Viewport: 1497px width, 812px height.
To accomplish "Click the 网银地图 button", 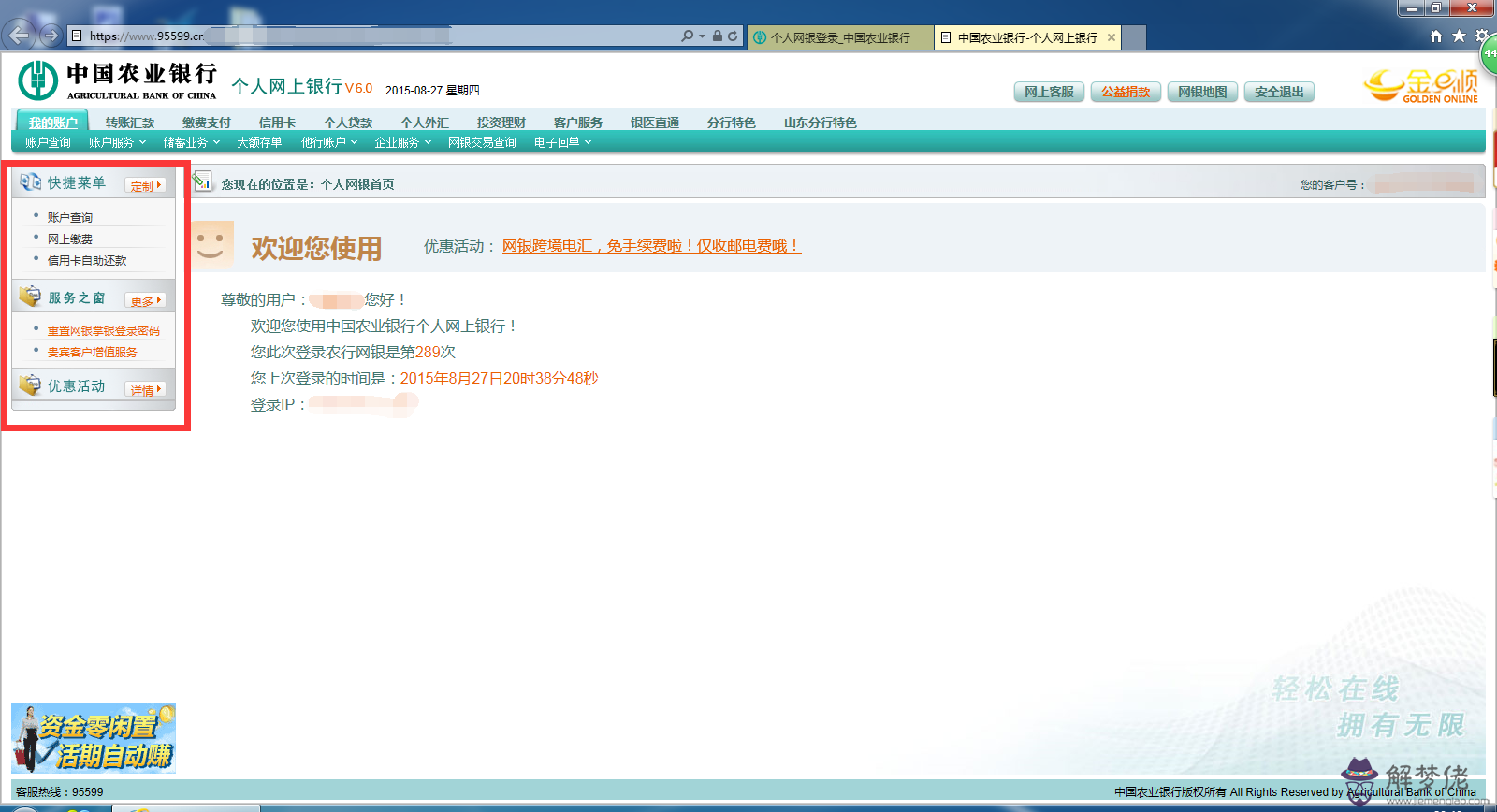I will (x=1202, y=92).
